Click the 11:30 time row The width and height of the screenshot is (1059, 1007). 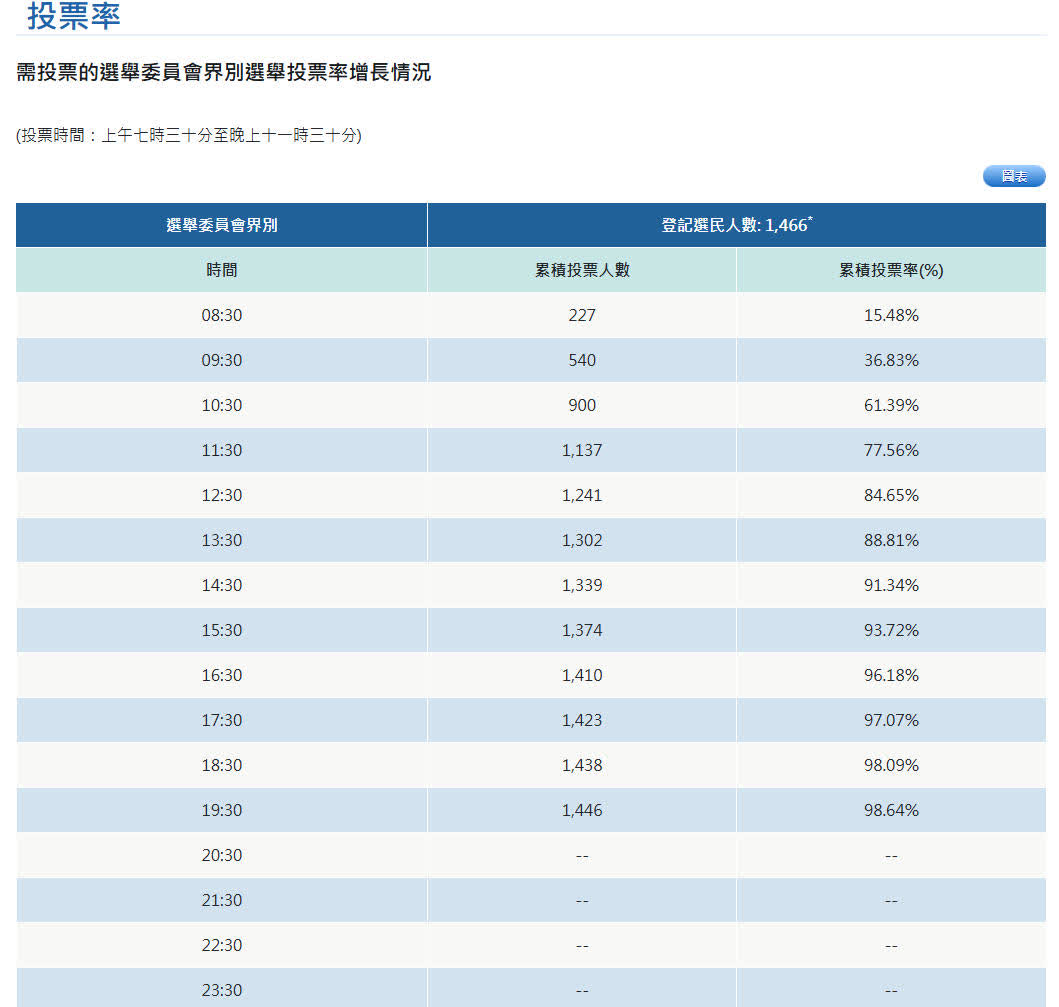click(221, 450)
